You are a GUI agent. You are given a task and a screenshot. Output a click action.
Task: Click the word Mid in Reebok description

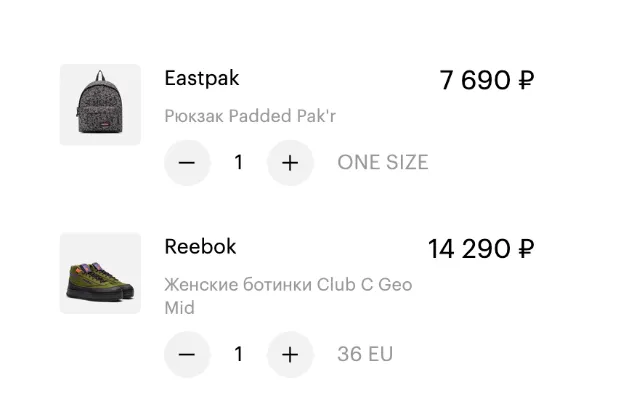point(179,308)
